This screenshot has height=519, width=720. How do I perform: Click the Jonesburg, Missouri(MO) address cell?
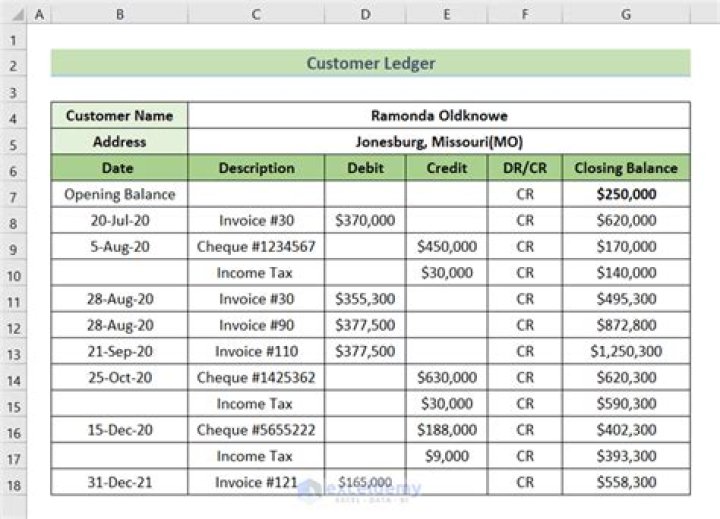point(438,142)
